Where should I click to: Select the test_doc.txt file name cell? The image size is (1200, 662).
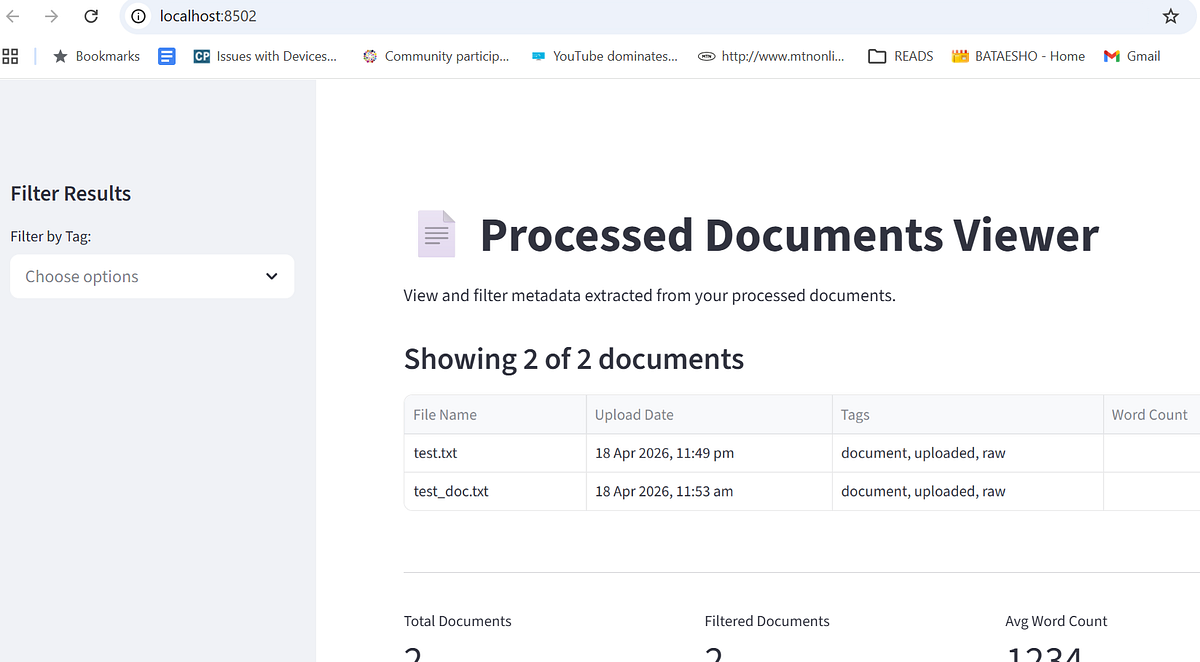click(495, 491)
